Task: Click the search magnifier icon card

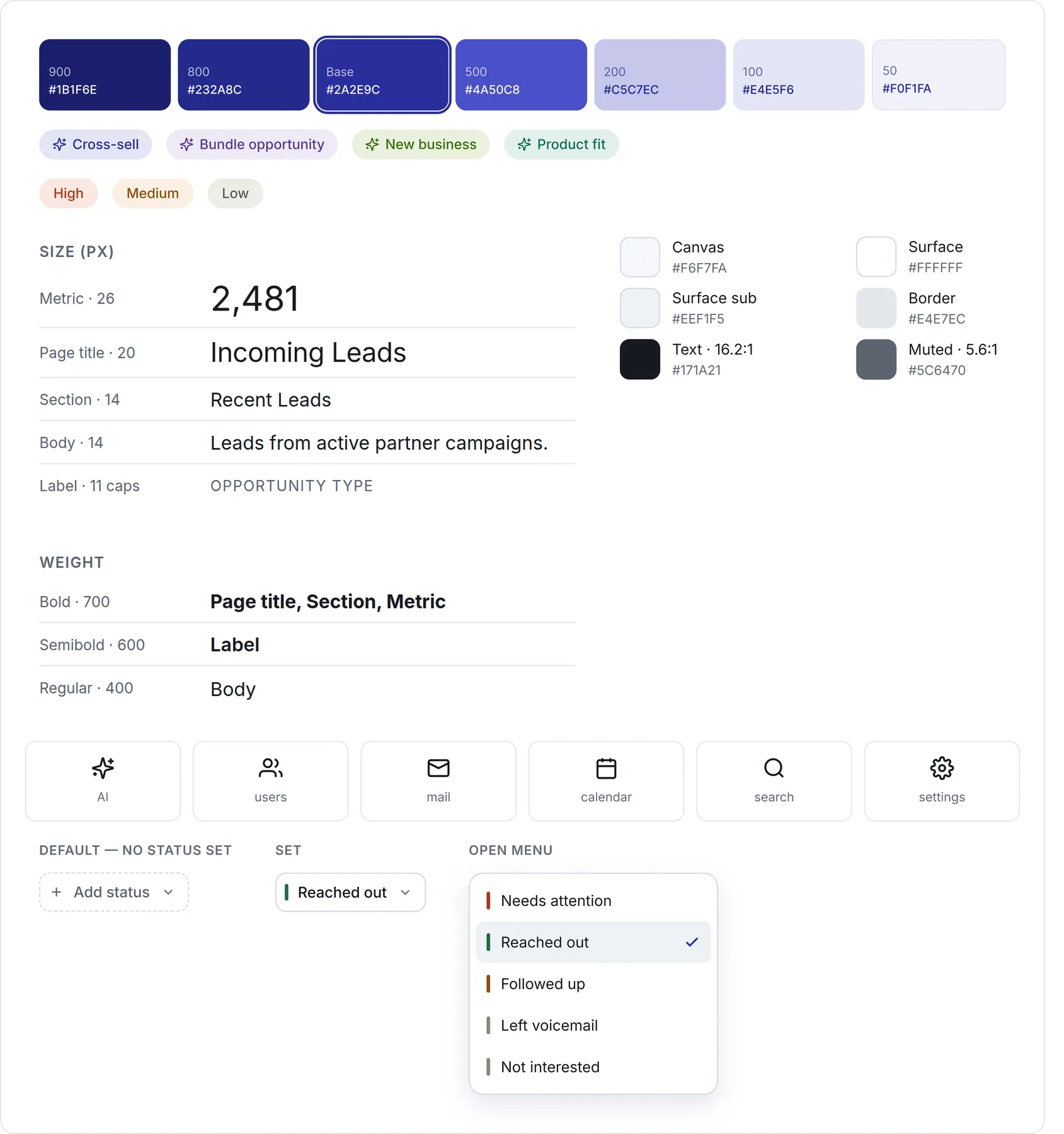Action: (774, 781)
